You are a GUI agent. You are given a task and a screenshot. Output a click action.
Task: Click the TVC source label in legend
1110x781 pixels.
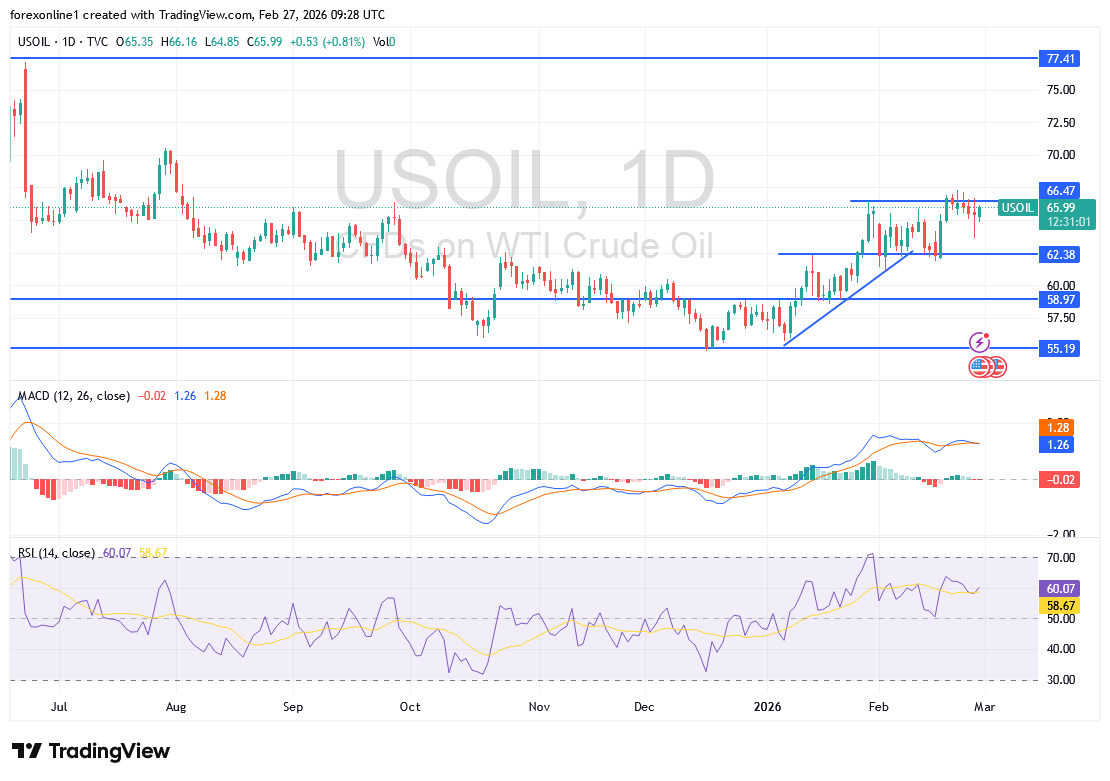tap(99, 41)
